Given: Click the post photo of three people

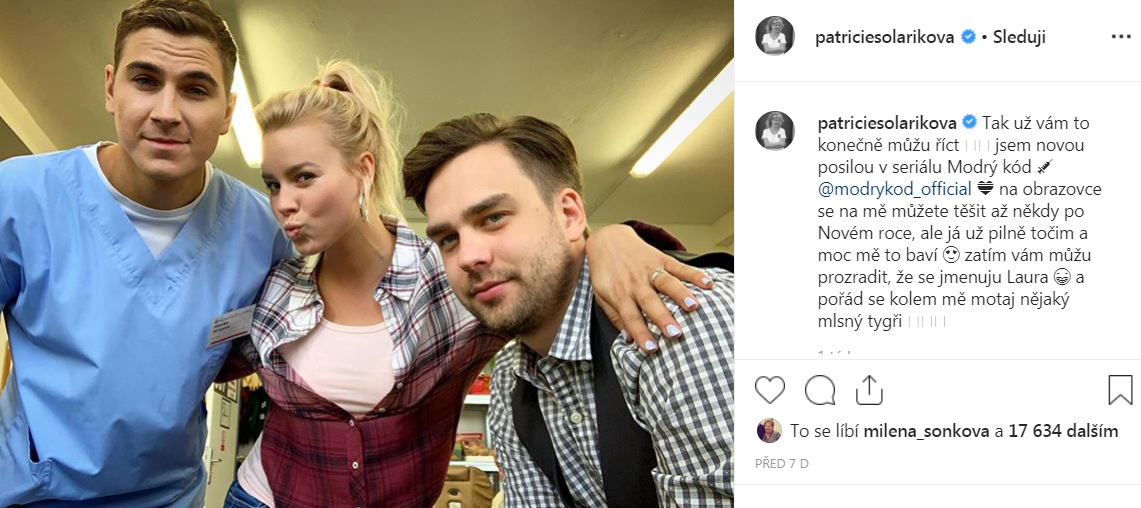Looking at the screenshot, I should pyautogui.click(x=367, y=254).
